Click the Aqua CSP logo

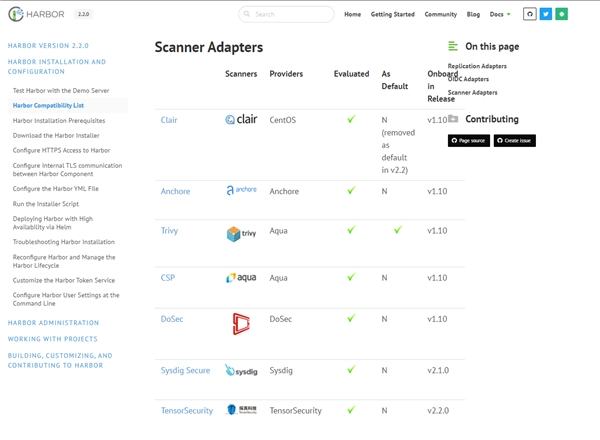(x=241, y=278)
